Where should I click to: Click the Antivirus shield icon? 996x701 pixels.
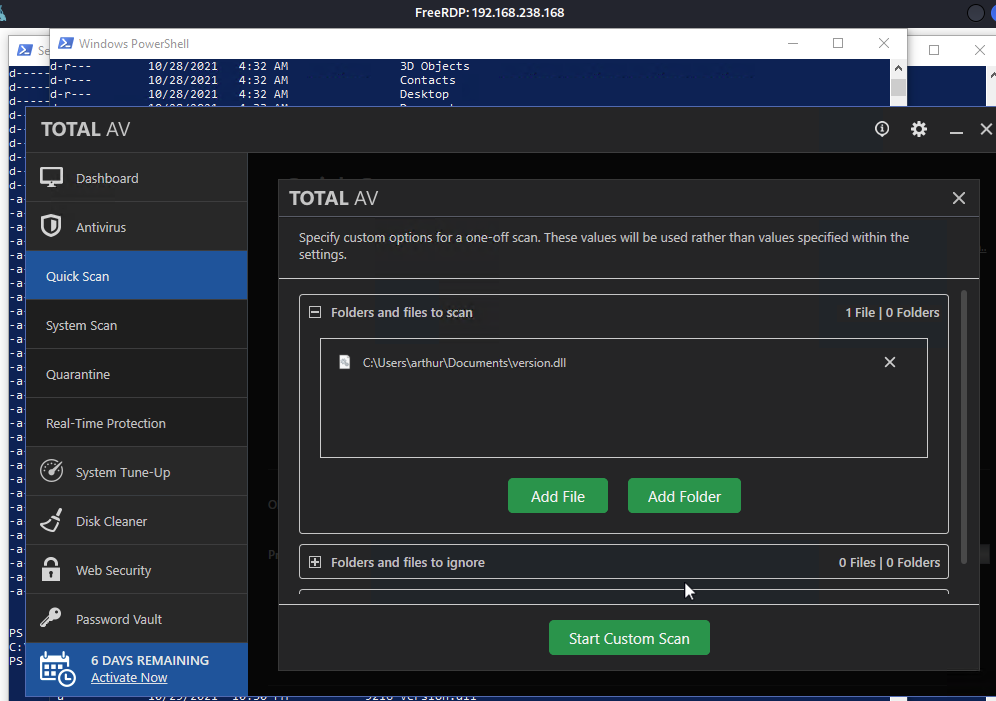pyautogui.click(x=51, y=227)
